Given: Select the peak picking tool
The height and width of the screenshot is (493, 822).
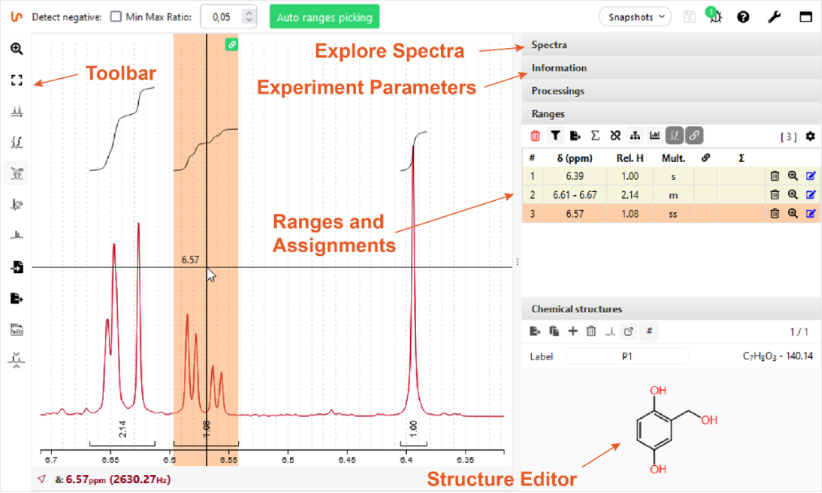Looking at the screenshot, I should (x=17, y=110).
